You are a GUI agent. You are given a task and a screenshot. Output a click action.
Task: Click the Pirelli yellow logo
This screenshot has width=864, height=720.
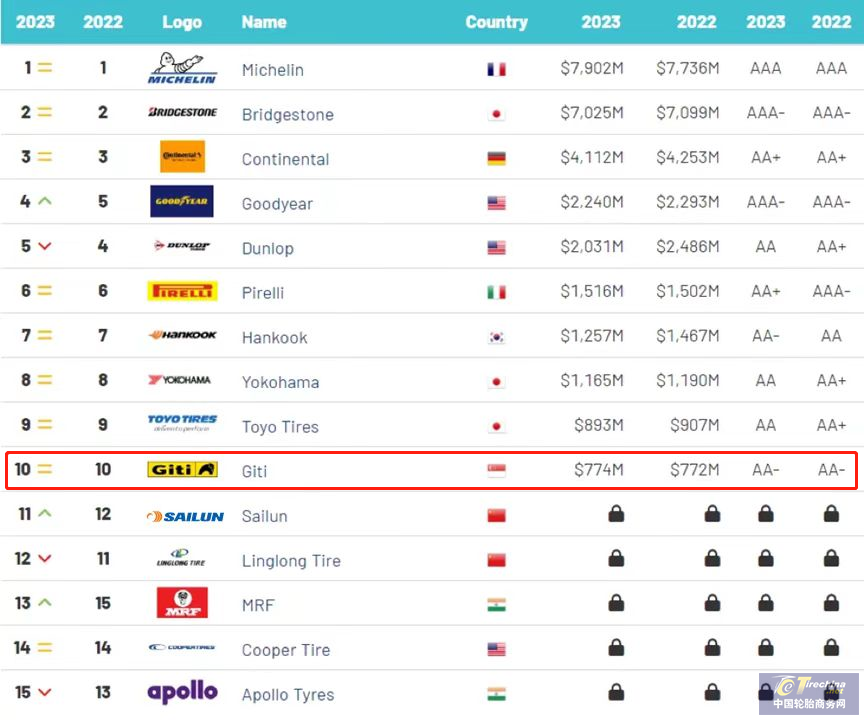tap(182, 291)
